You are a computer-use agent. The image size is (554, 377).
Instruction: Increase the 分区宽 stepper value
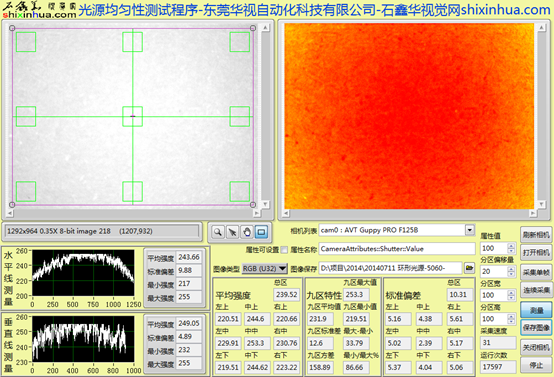[511, 293]
